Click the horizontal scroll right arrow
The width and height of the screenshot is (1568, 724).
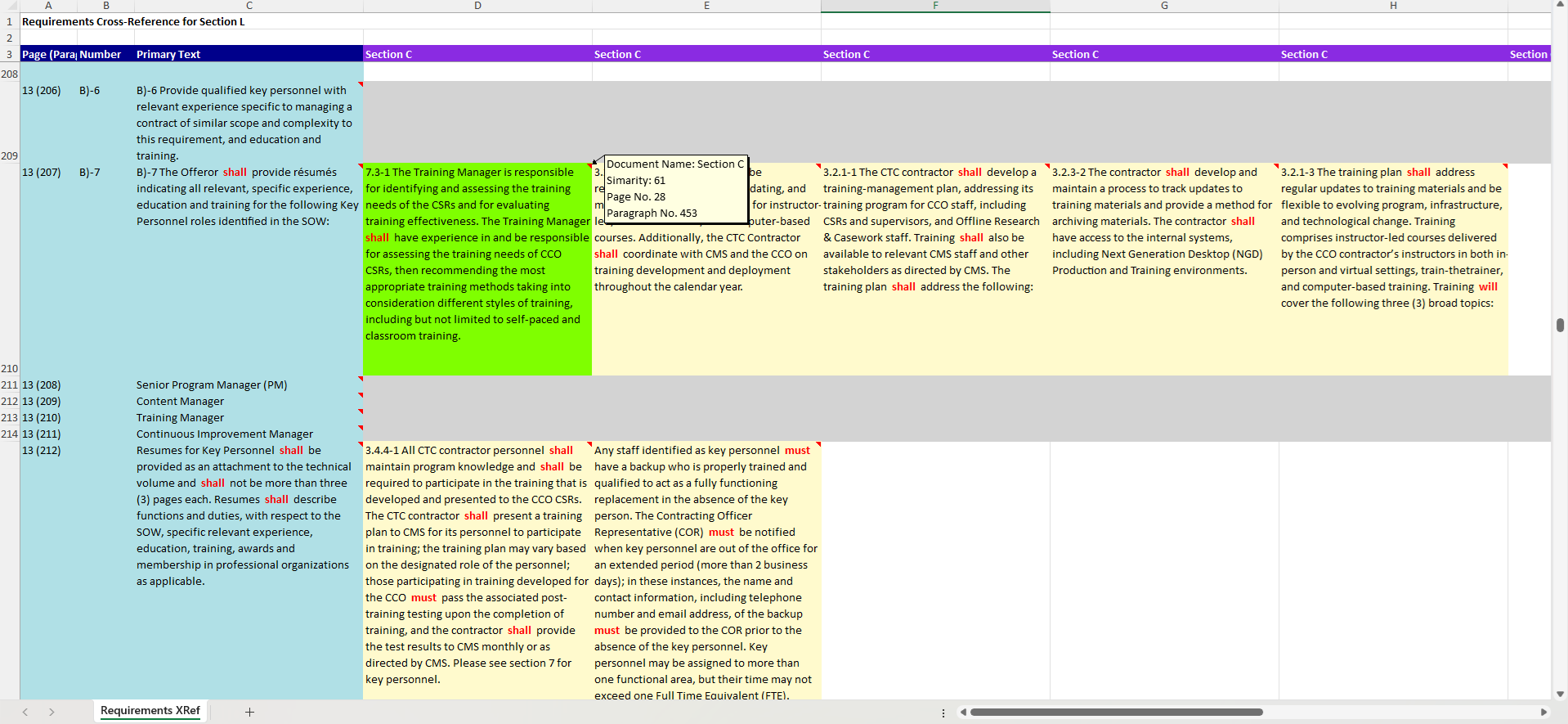(x=1543, y=712)
